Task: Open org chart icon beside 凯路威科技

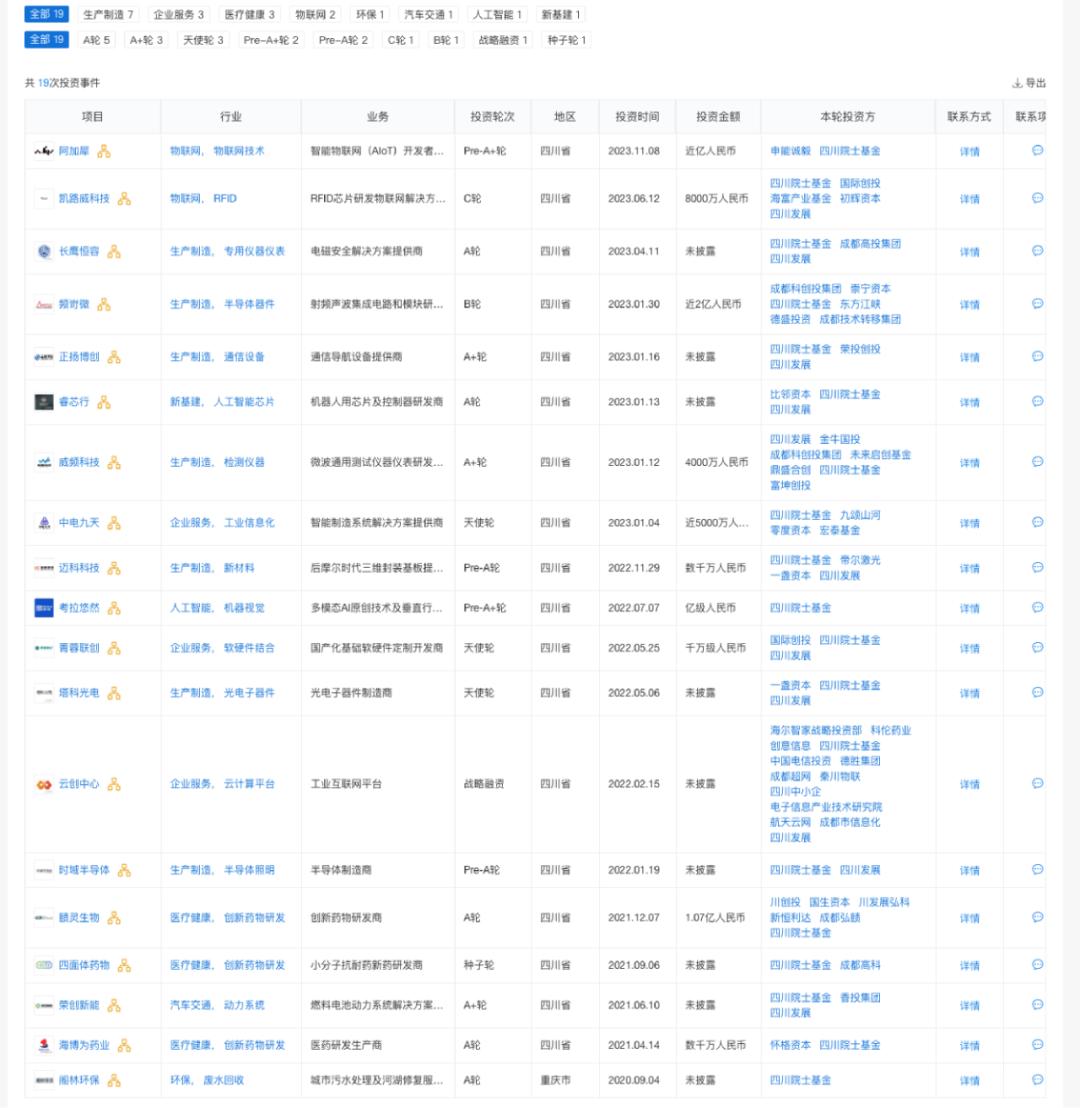Action: pos(124,199)
